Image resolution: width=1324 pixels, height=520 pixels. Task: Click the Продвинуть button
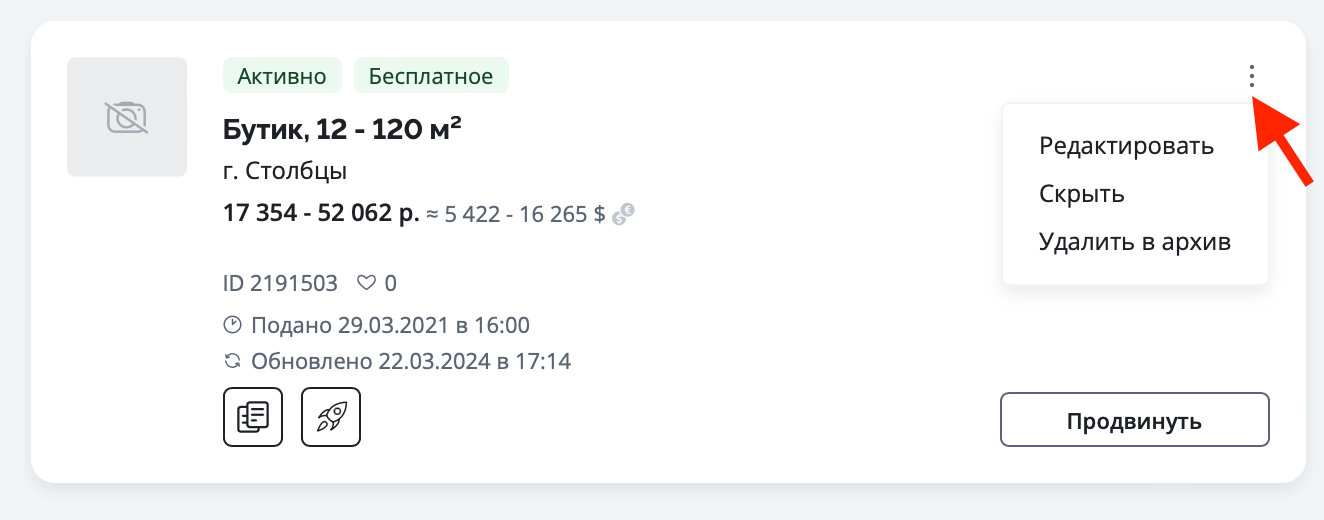coord(1135,420)
